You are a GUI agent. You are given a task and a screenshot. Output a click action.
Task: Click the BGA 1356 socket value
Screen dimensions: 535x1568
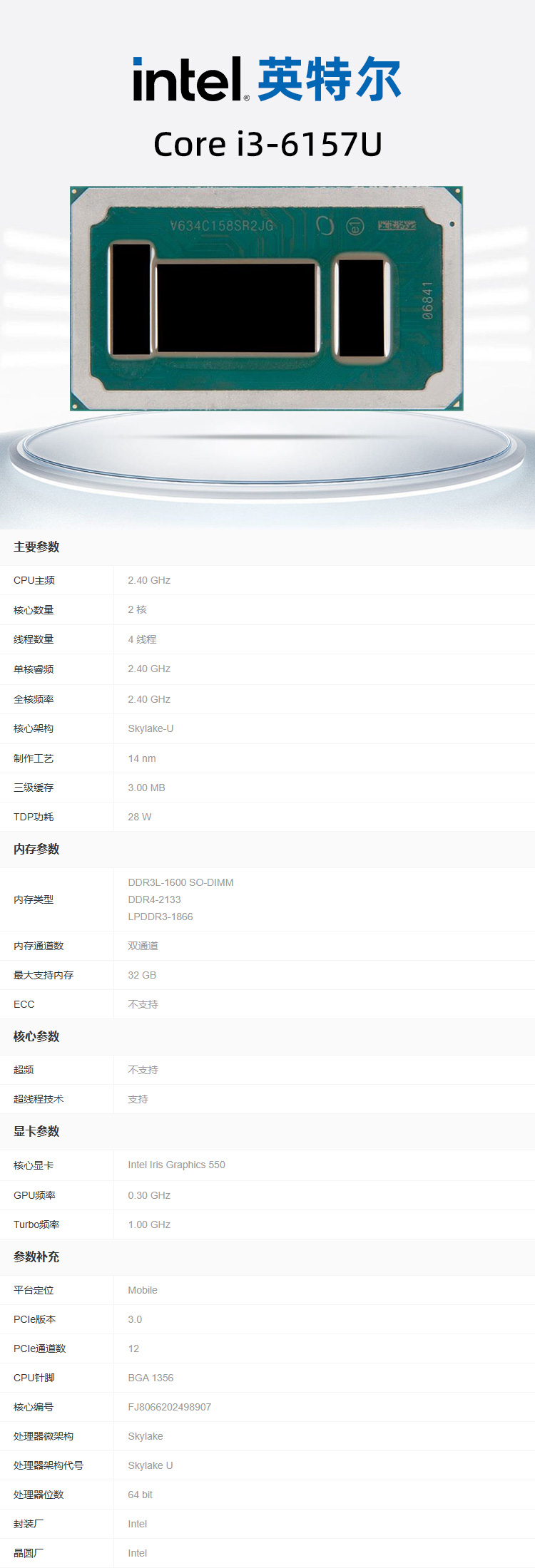pos(151,1378)
